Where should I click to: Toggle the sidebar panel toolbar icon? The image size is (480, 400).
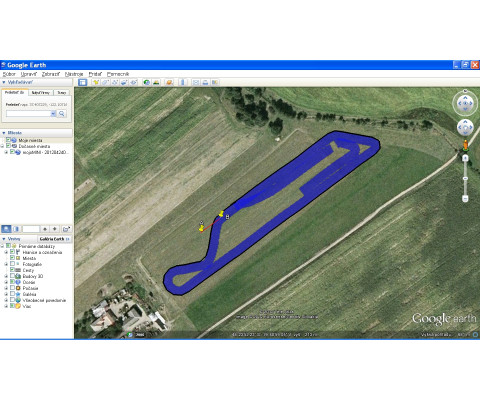tap(82, 82)
